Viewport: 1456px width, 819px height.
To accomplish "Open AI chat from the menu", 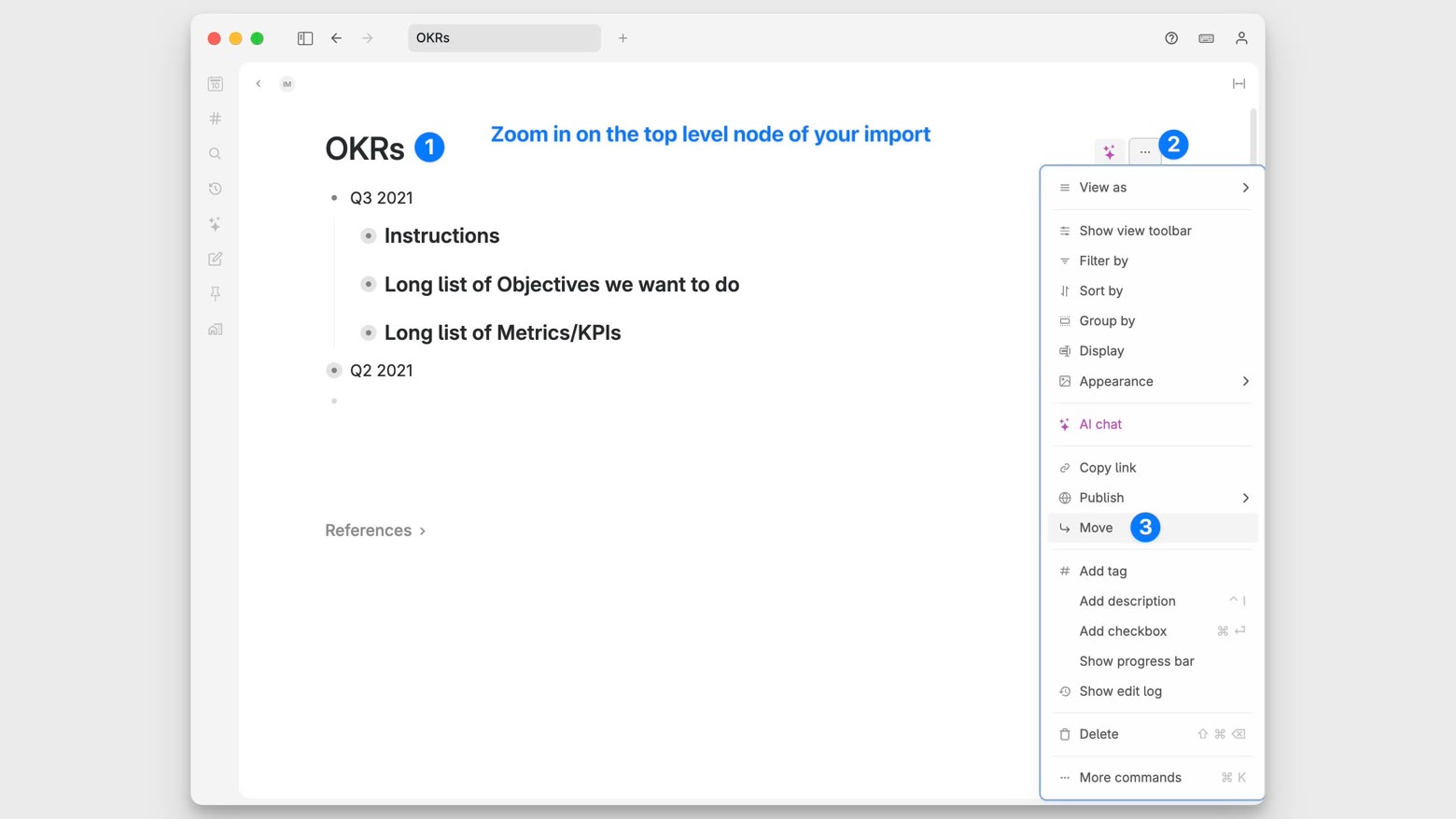I will pos(1153,424).
